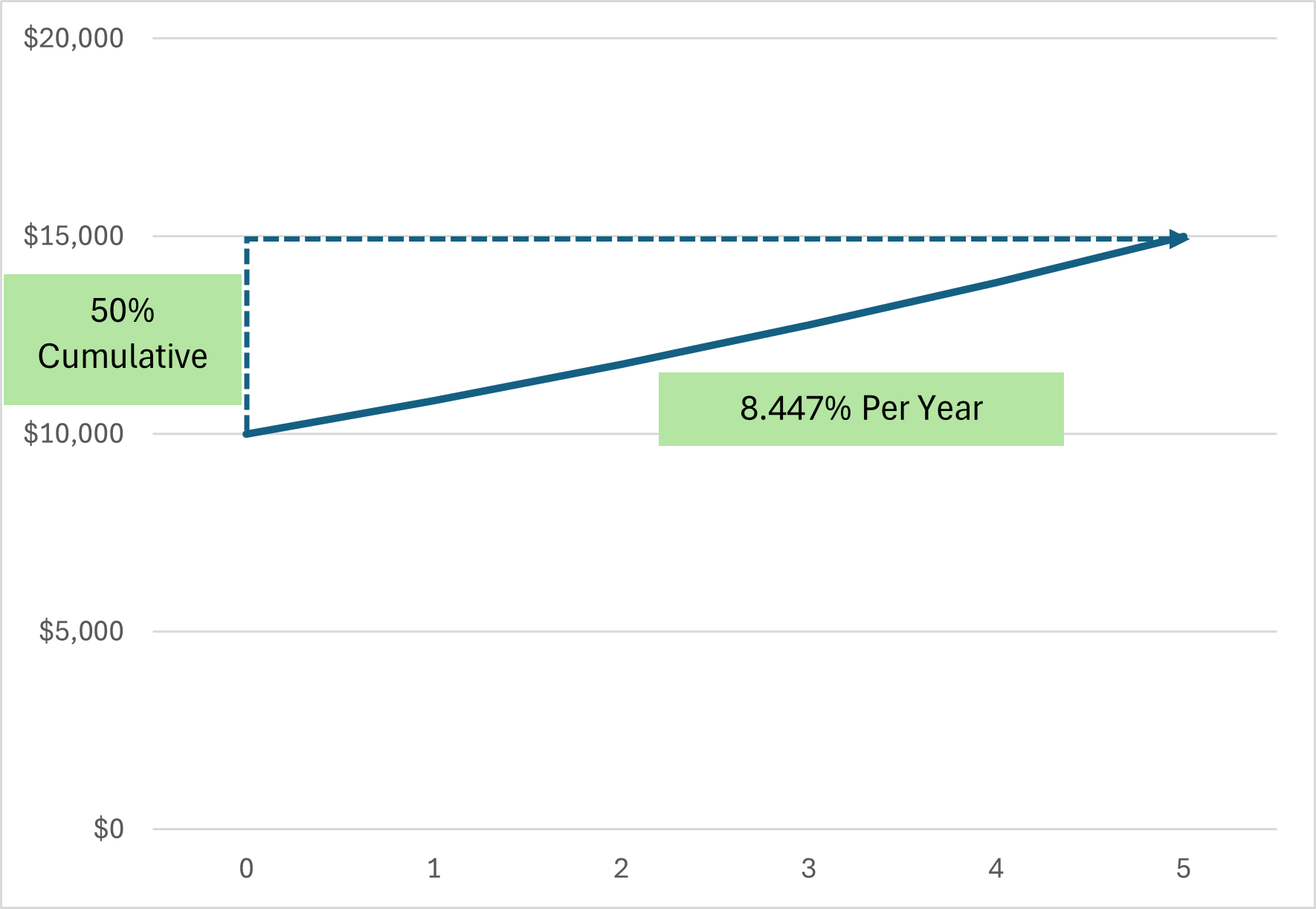This screenshot has height=909, width=1316.
Task: Click the growth line's starting point at $10,000
Action: pos(248,433)
